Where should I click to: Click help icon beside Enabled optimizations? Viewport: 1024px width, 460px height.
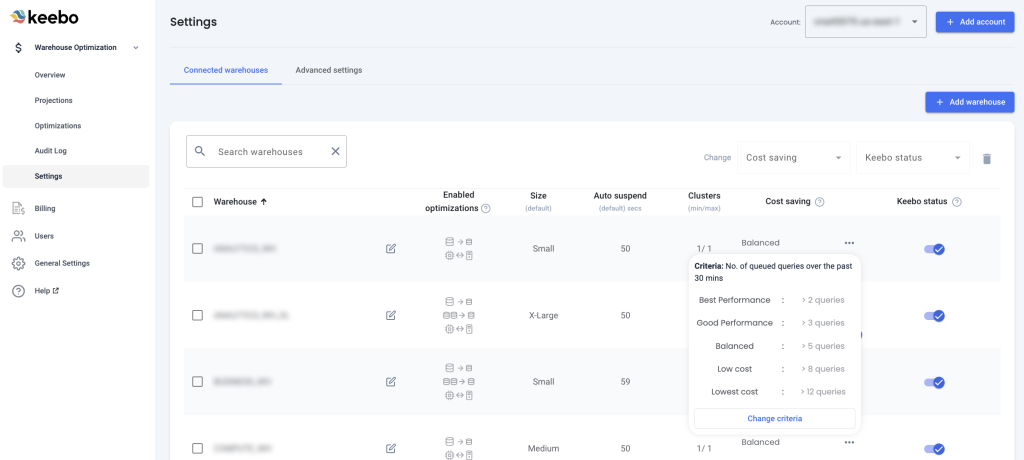click(485, 209)
